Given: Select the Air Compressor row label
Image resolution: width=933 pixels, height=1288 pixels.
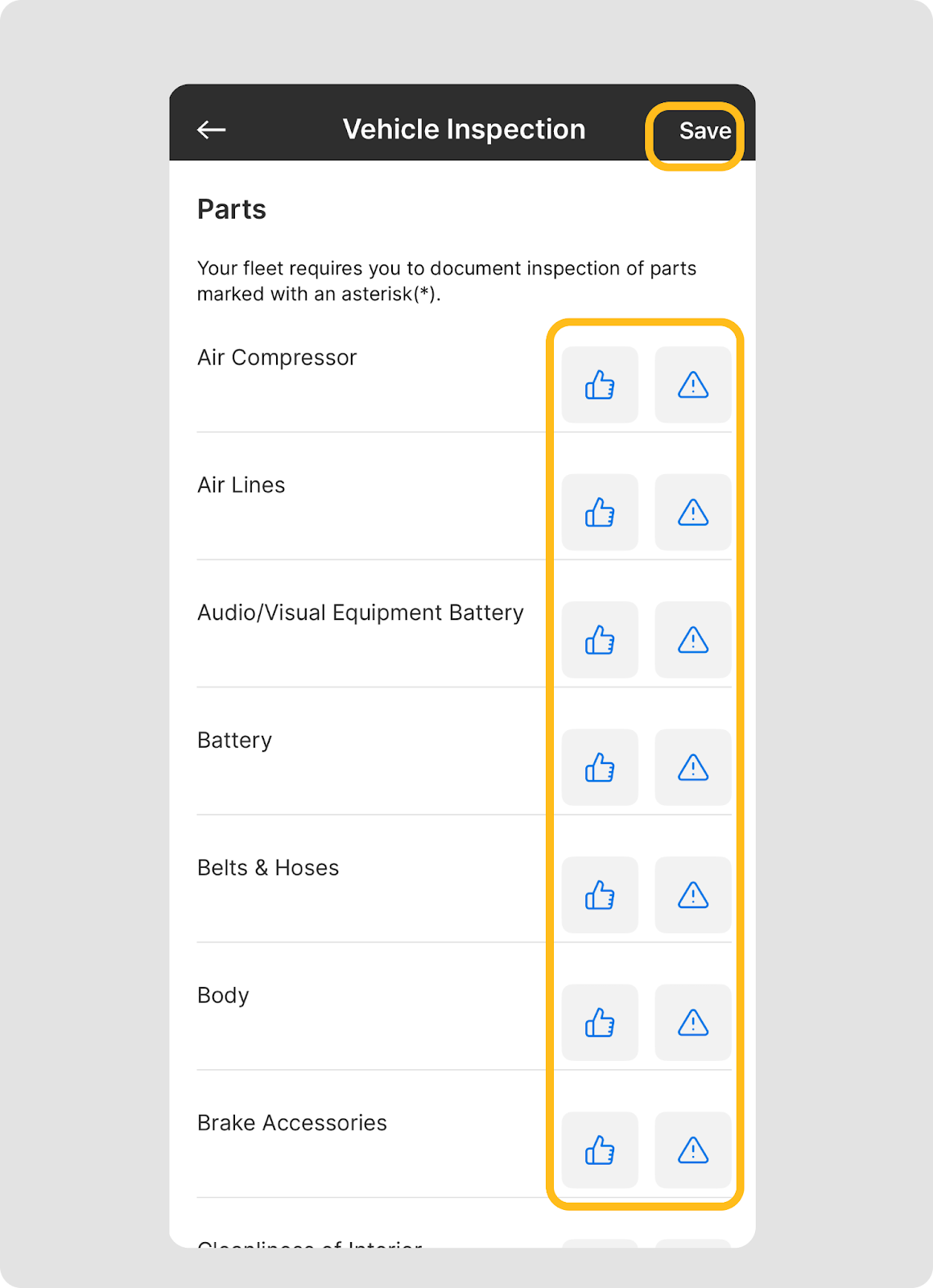Looking at the screenshot, I should coord(277,357).
